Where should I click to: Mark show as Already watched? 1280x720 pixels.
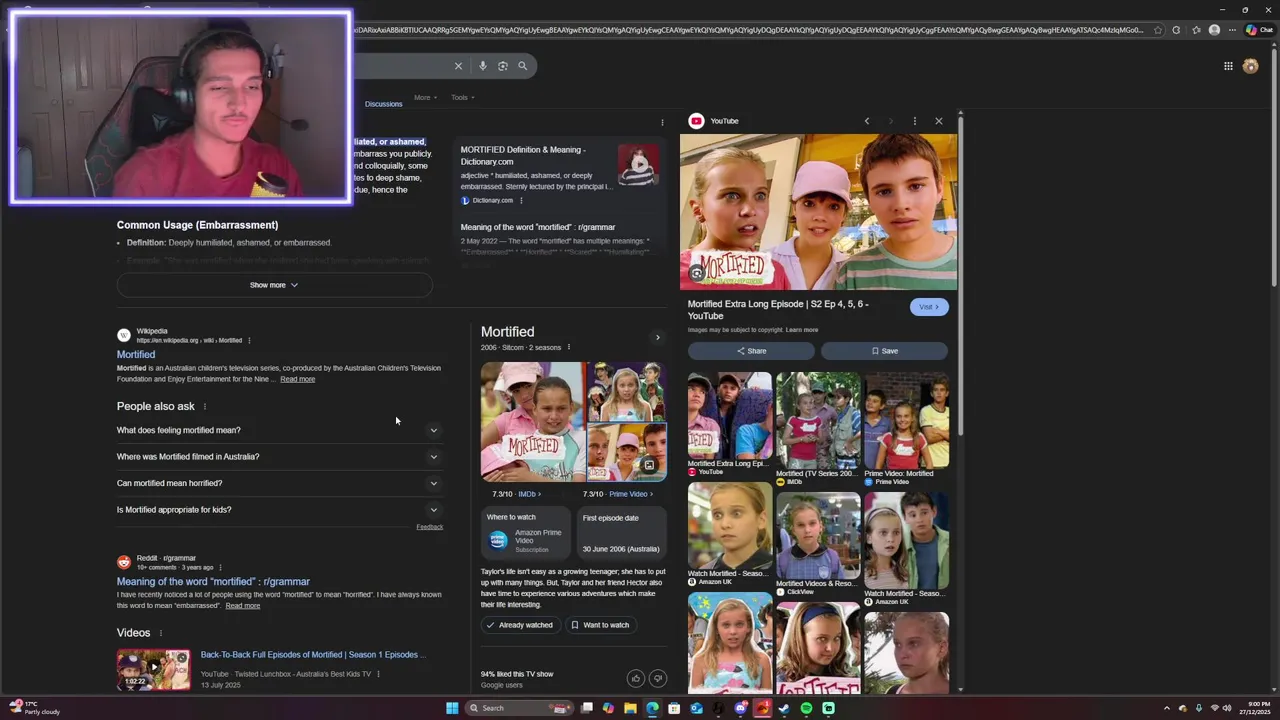tap(519, 625)
